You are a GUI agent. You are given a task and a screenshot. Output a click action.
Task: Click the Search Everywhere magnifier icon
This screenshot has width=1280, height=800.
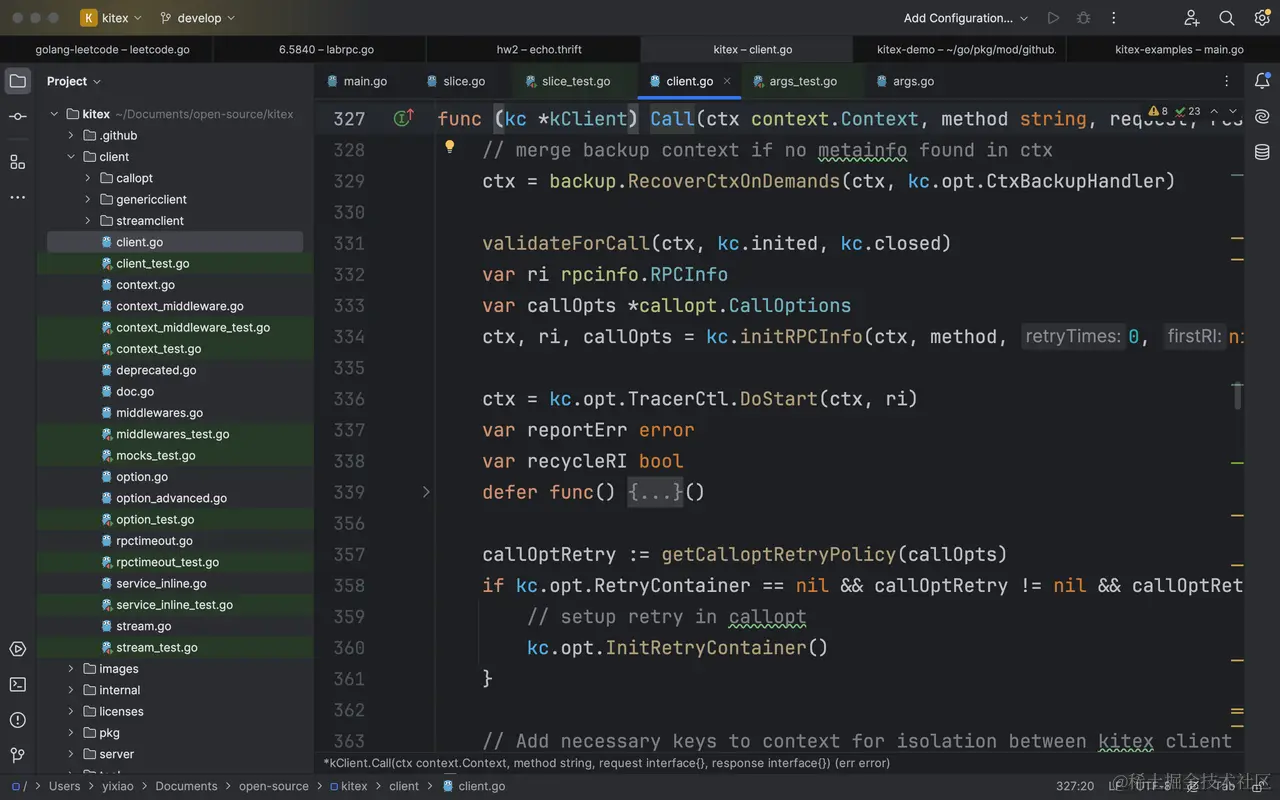pos(1227,18)
